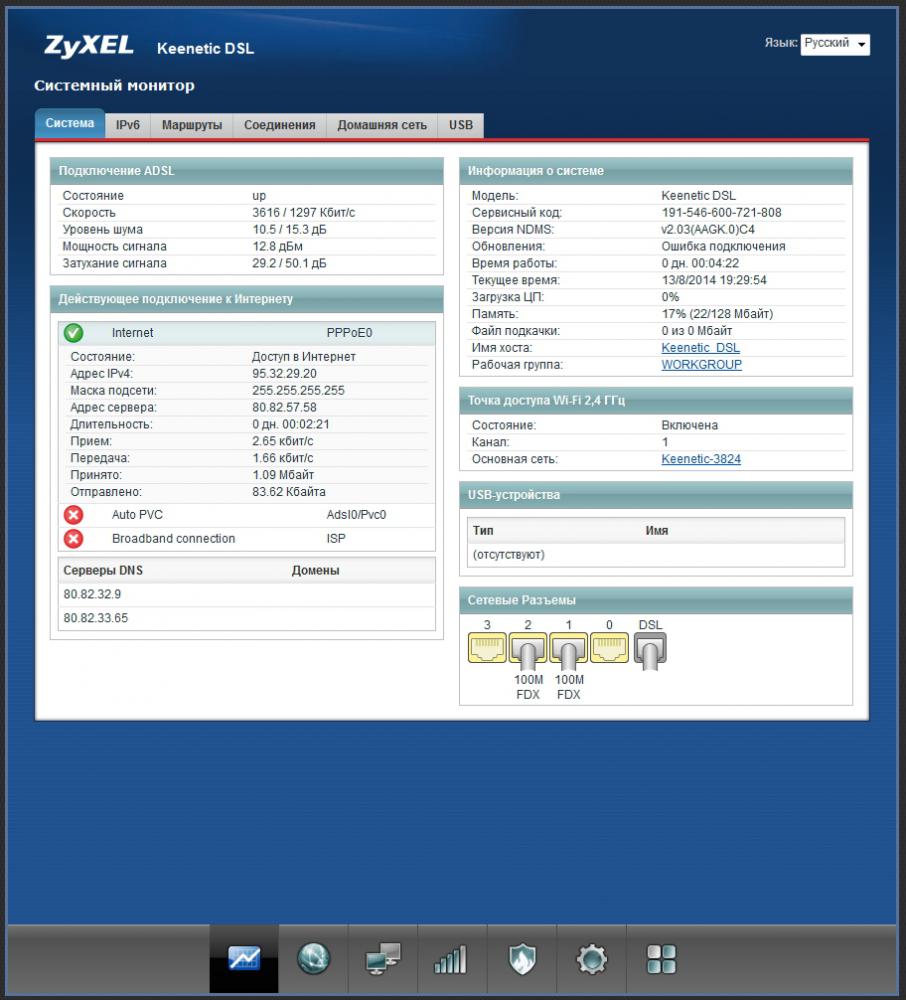Viewport: 906px width, 1000px height.
Task: Open the Wi-Fi signal bars icon
Action: (451, 960)
